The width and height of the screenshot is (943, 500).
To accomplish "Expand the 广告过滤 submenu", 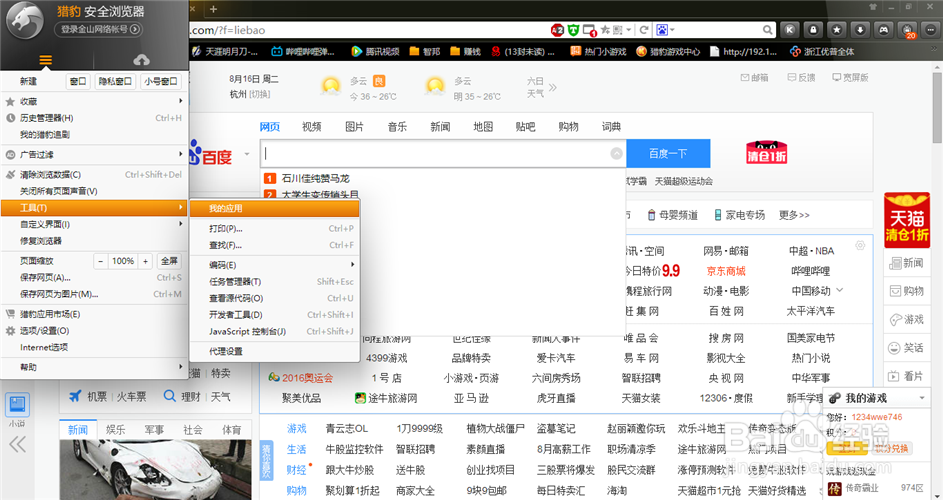I will tap(94, 155).
